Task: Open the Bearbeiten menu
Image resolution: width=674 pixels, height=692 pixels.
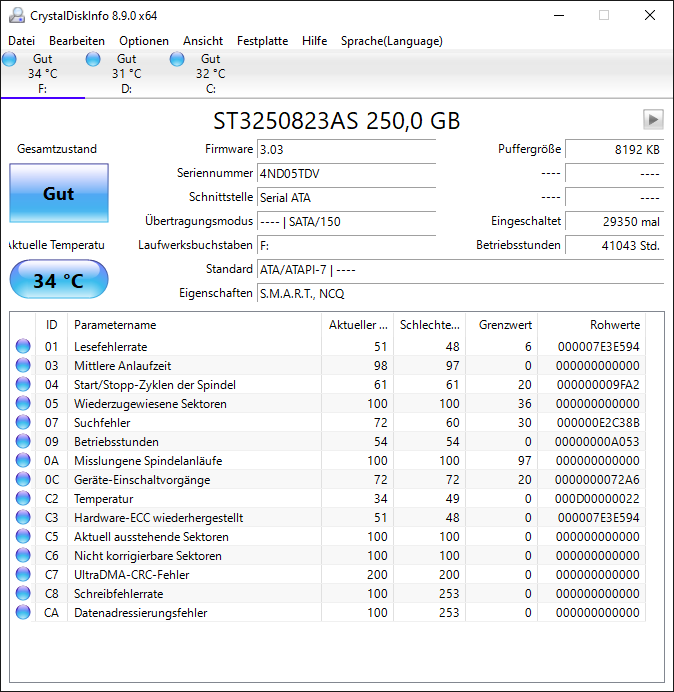Action: click(x=77, y=41)
